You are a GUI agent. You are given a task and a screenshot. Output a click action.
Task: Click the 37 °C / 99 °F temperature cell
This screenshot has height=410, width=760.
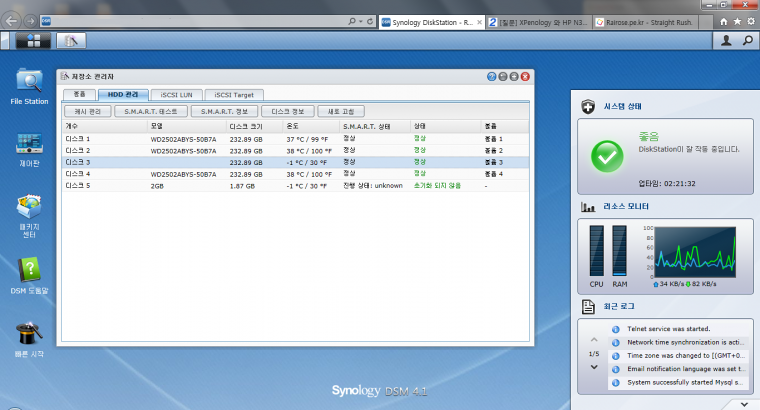point(307,140)
